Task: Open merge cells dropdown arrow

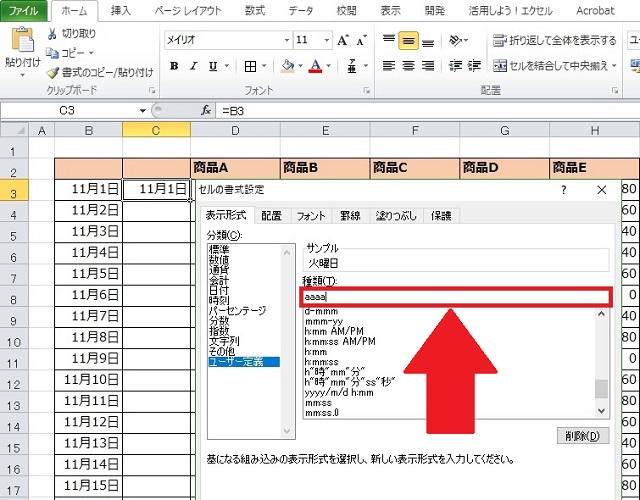Action: (x=614, y=65)
